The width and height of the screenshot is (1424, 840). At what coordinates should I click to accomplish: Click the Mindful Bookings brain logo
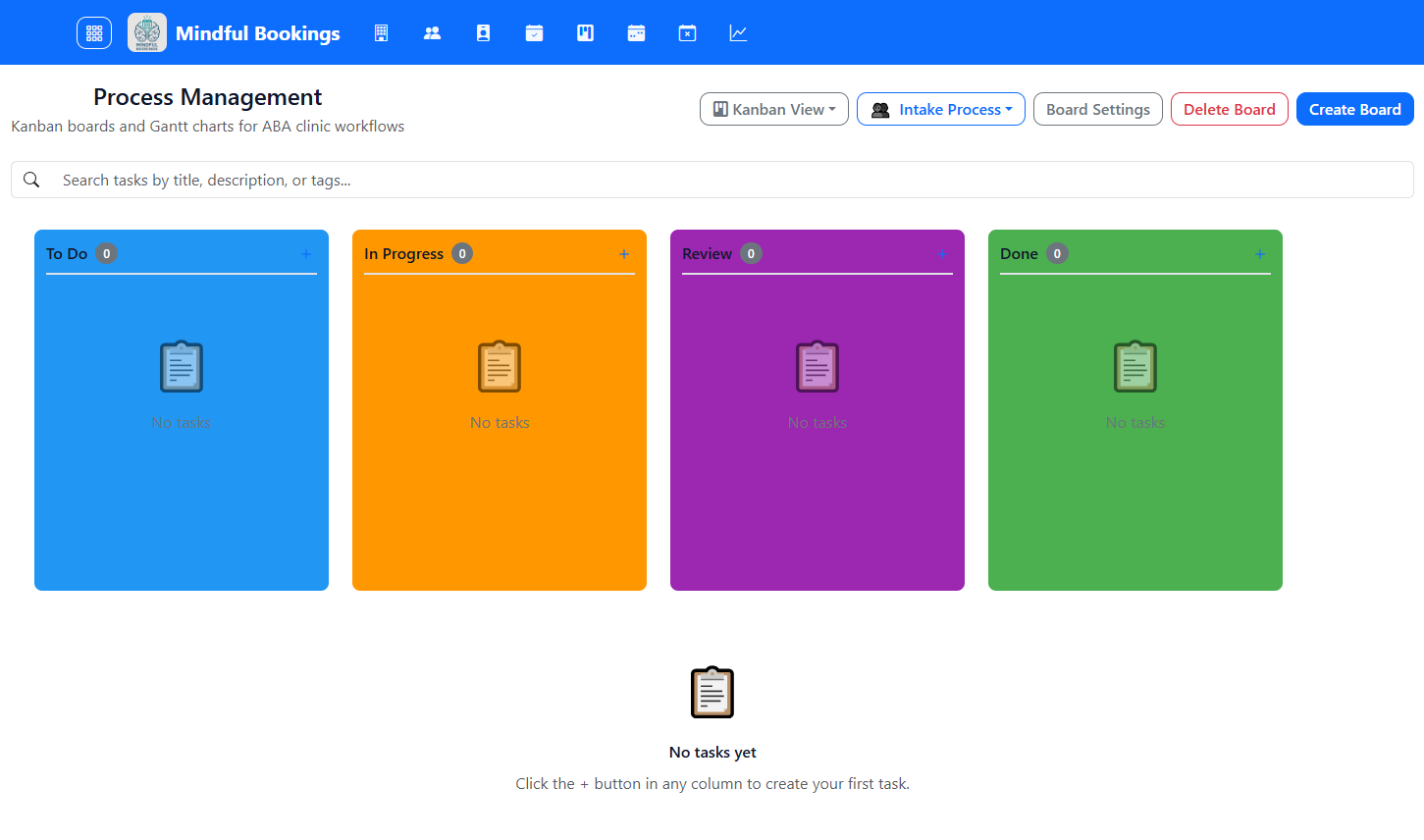146,32
